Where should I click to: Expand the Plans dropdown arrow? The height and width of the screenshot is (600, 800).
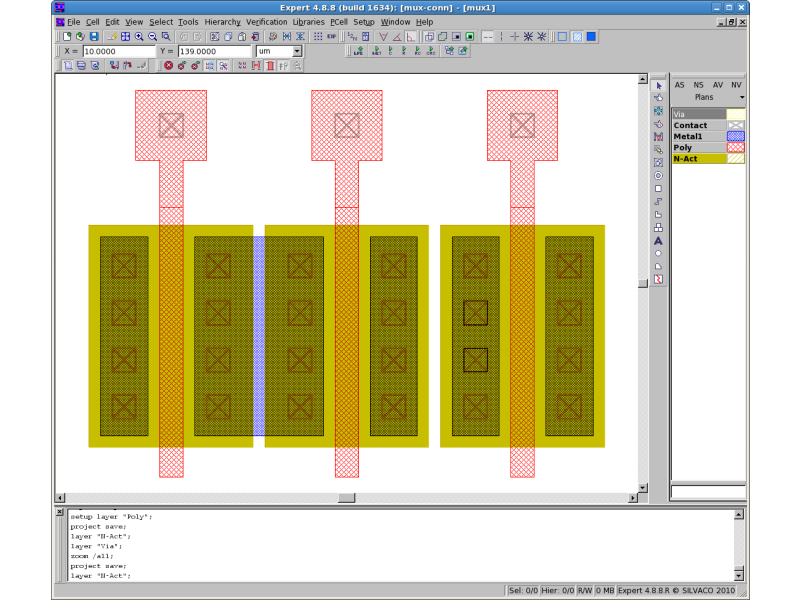click(x=741, y=98)
